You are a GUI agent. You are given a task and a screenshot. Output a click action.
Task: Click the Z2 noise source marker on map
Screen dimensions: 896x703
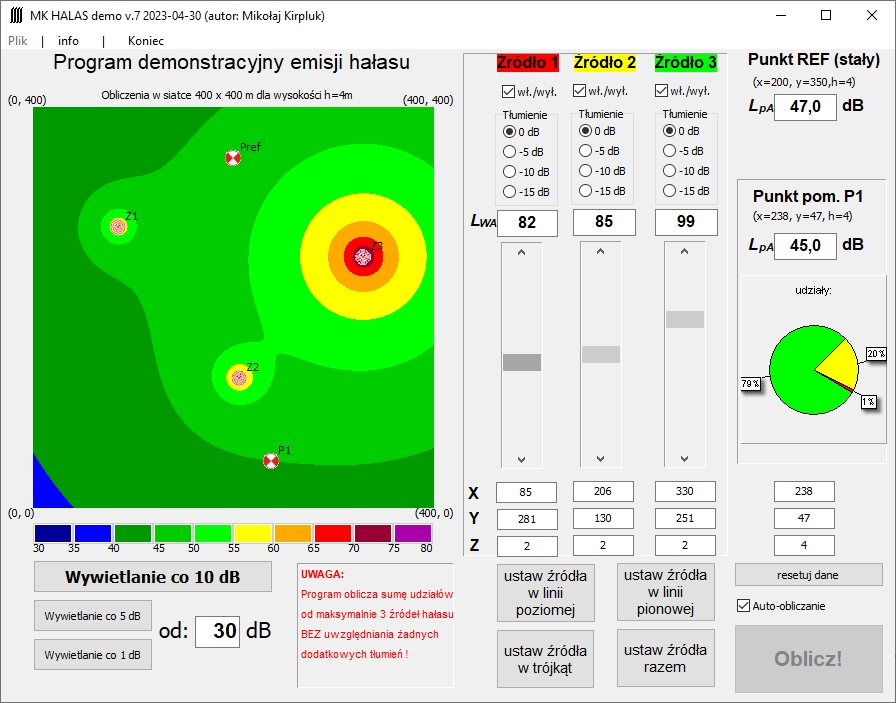click(x=238, y=377)
